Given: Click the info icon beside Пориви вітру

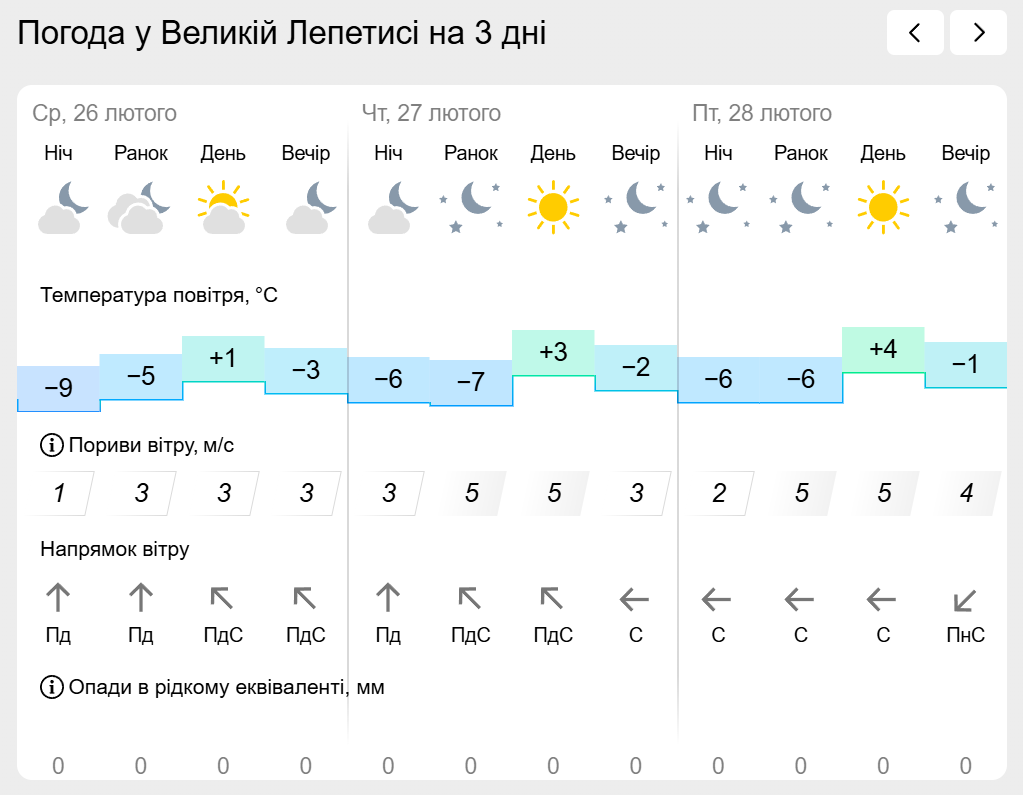Looking at the screenshot, I should pos(52,445).
